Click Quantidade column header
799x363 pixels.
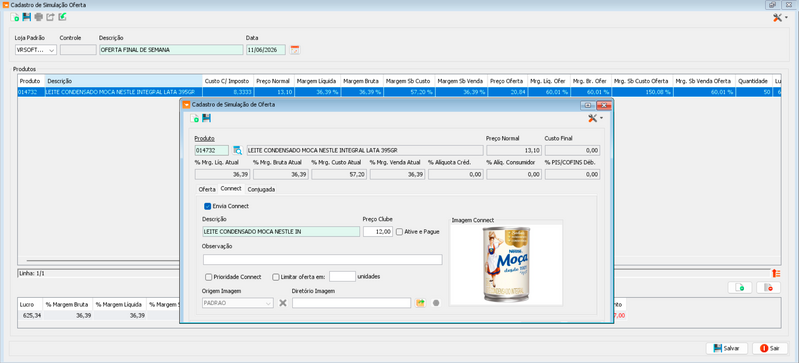click(x=755, y=81)
